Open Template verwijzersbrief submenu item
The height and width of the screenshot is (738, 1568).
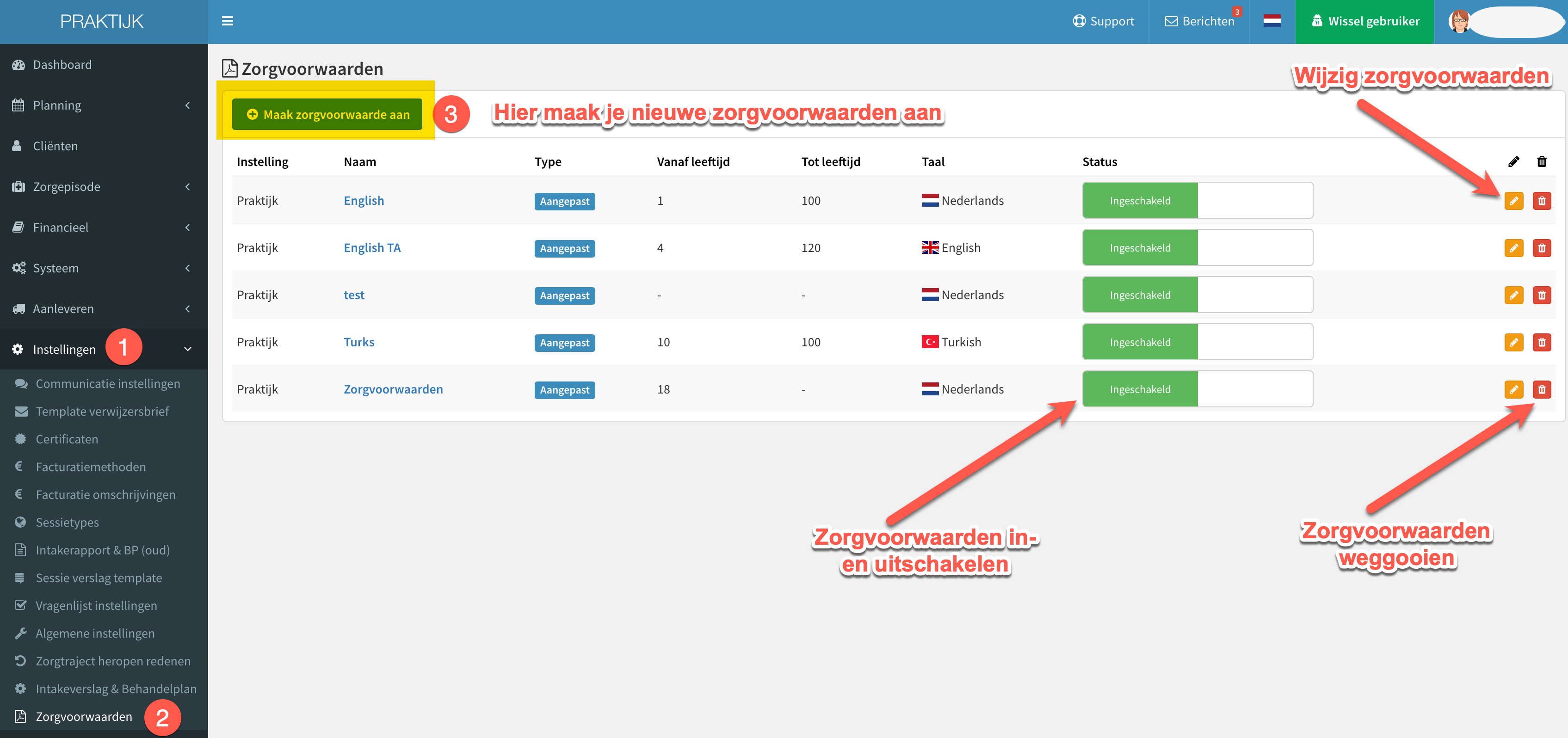[x=104, y=411]
